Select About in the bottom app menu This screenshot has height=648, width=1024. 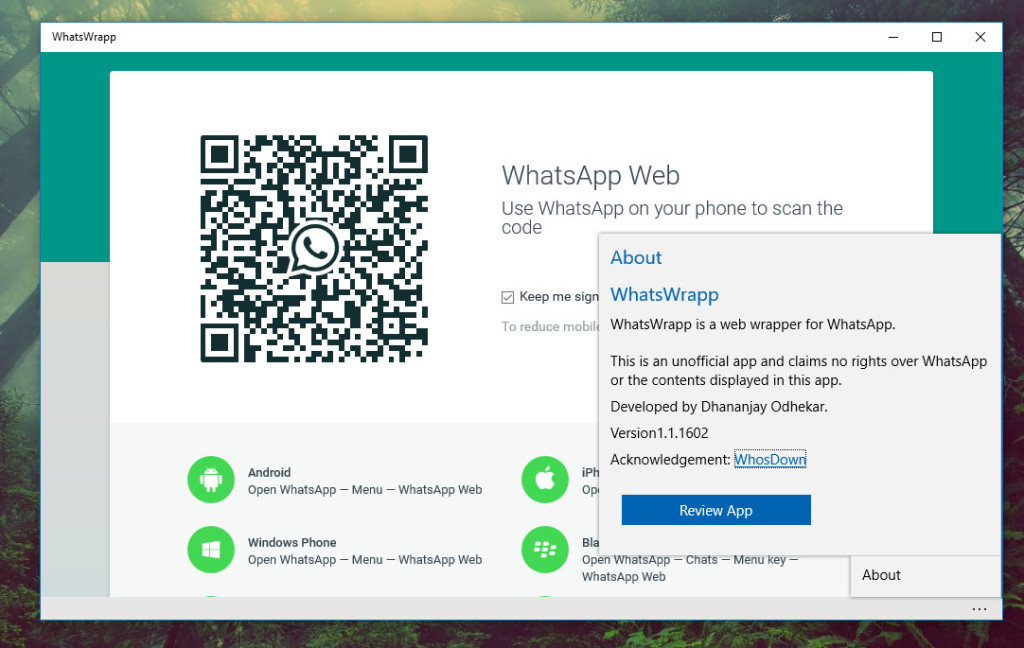click(x=925, y=575)
